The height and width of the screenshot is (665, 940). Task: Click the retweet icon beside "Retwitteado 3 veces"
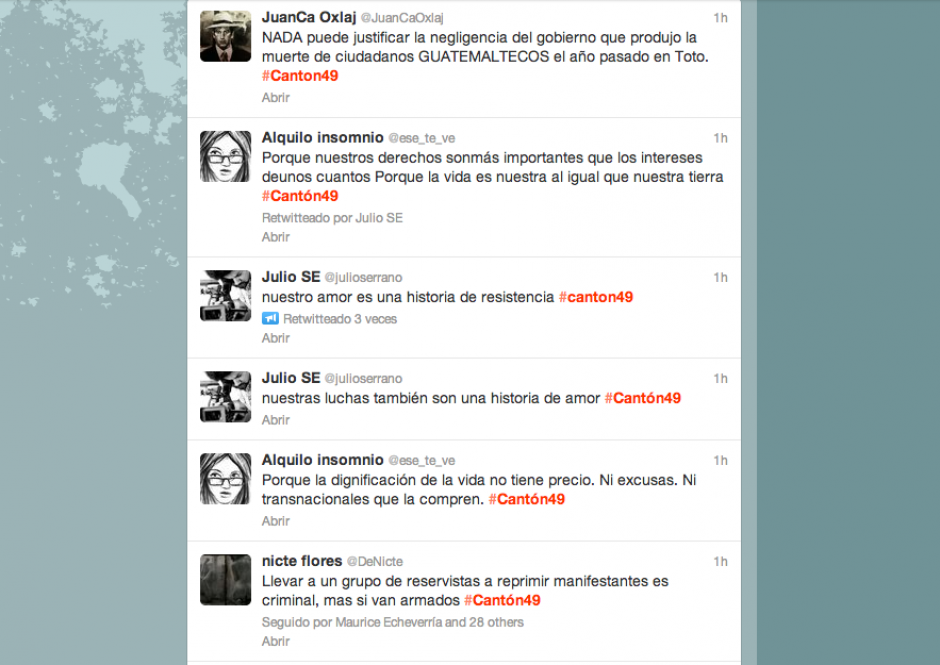click(270, 319)
